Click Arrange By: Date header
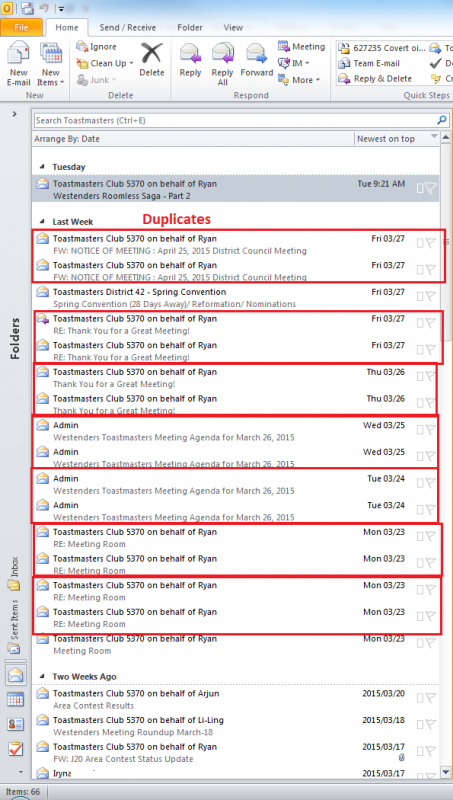Screen dimensions: 453x800 click(x=67, y=139)
